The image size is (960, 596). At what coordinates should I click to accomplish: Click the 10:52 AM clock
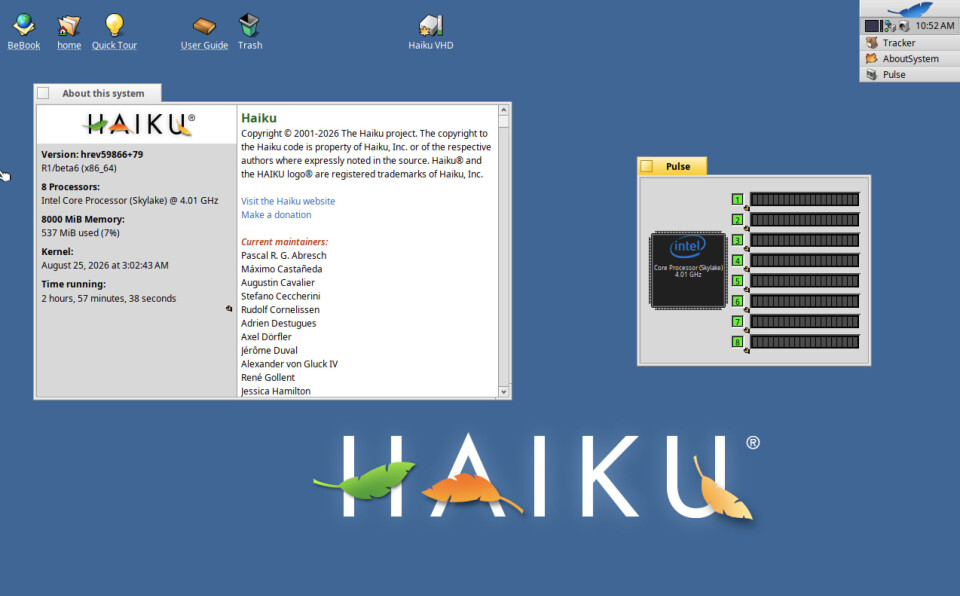coord(934,26)
